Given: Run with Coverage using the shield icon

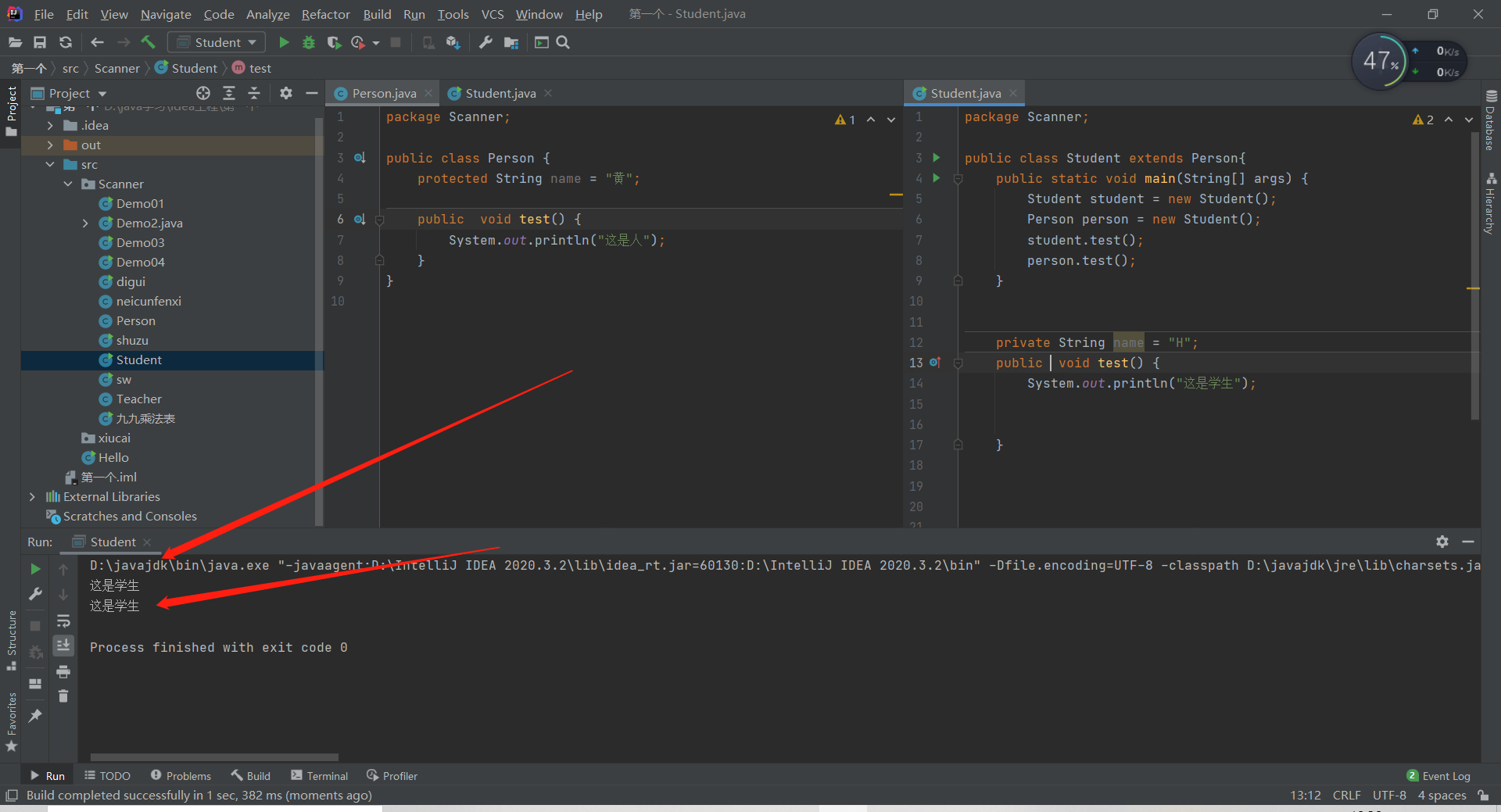Looking at the screenshot, I should point(334,42).
